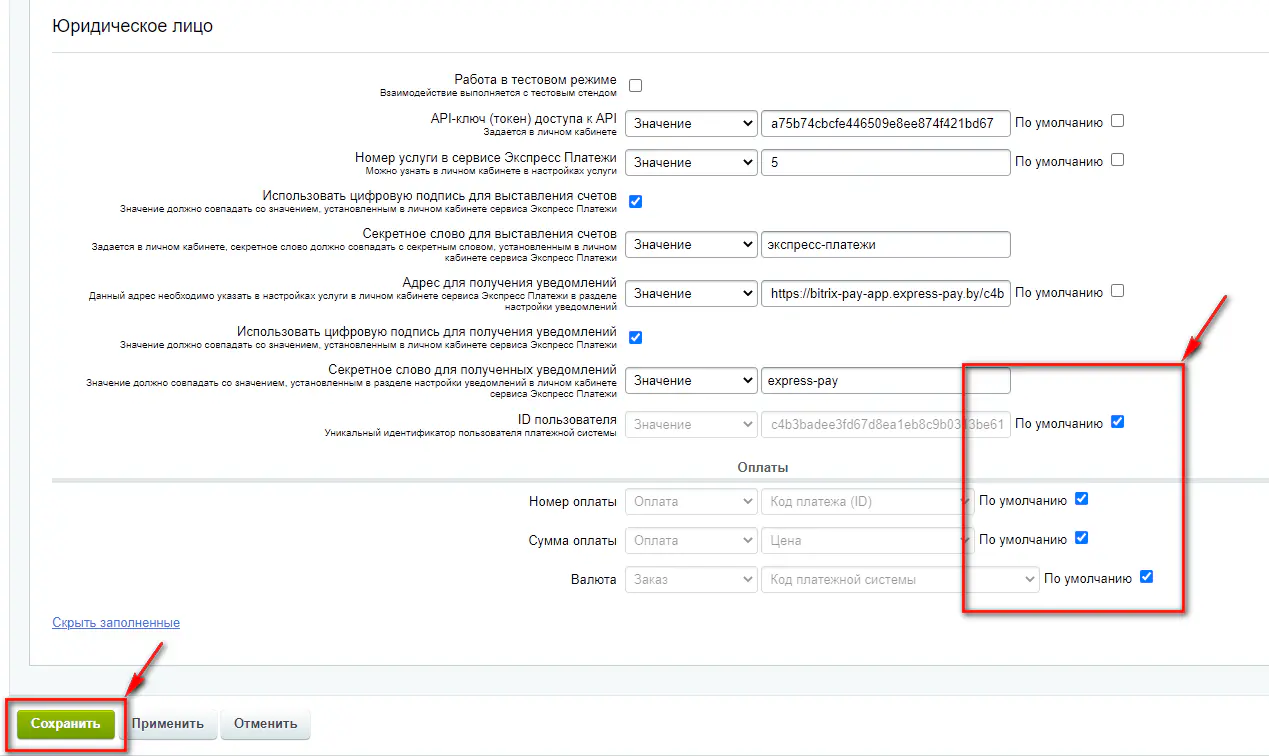1269x756 pixels.
Task: Toggle default checkbox for service number
Action: point(1118,160)
